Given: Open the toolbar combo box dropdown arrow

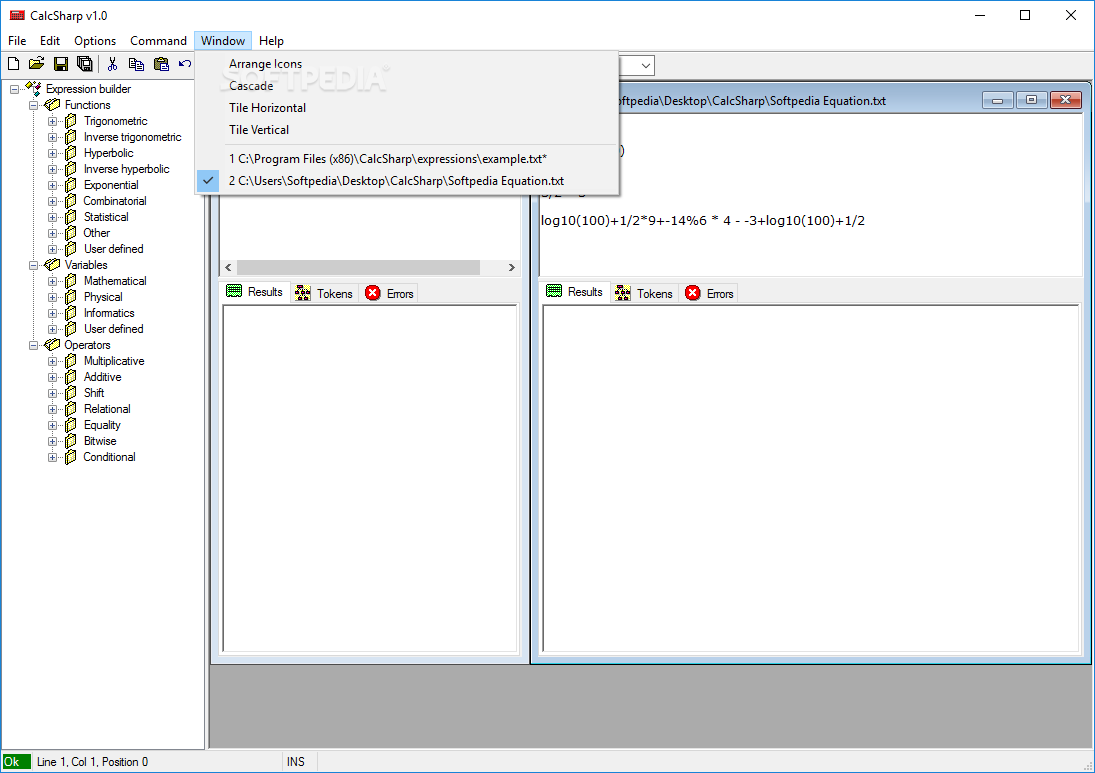Looking at the screenshot, I should pos(646,66).
